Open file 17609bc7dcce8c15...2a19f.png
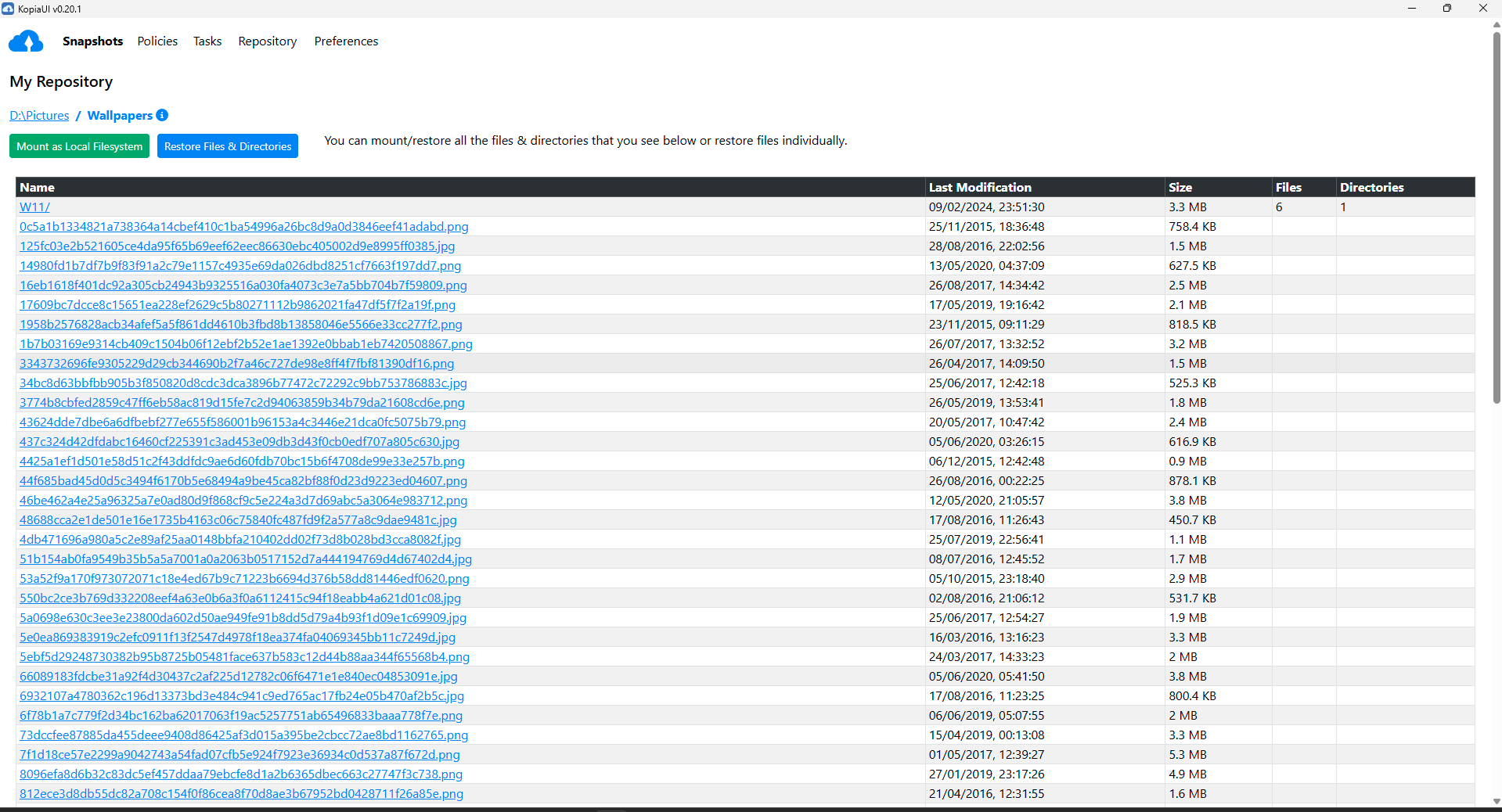This screenshot has height=812, width=1502. [237, 305]
